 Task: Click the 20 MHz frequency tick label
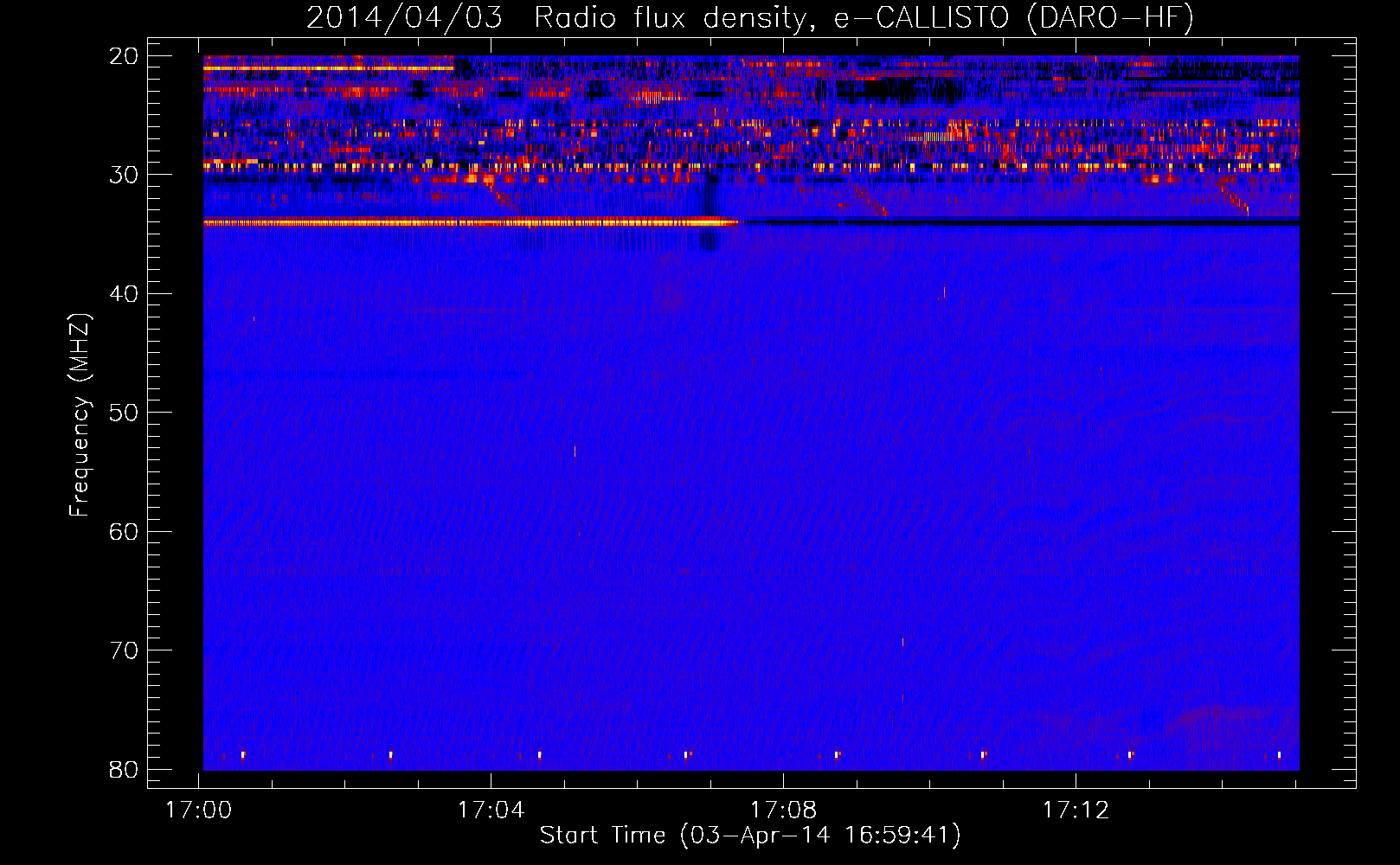[x=124, y=56]
